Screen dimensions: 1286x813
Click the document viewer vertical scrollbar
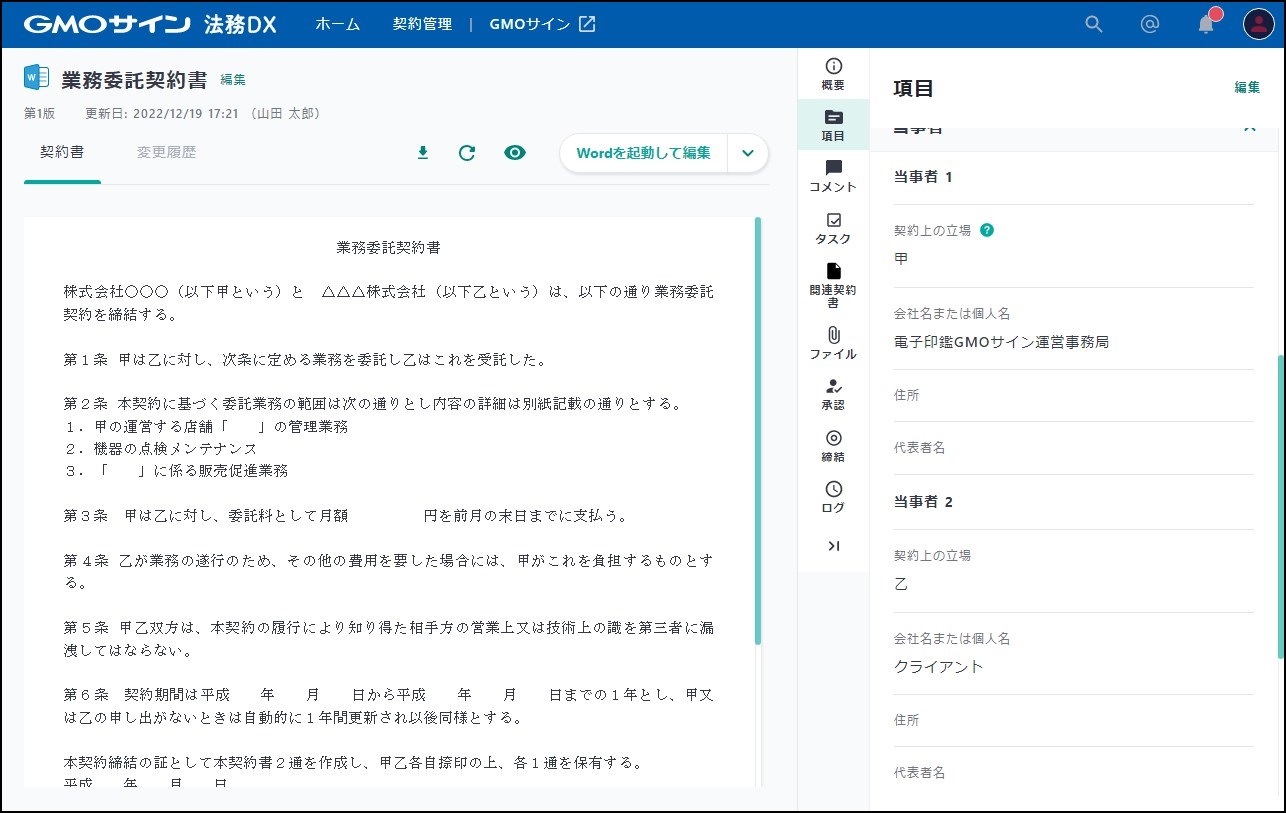758,430
